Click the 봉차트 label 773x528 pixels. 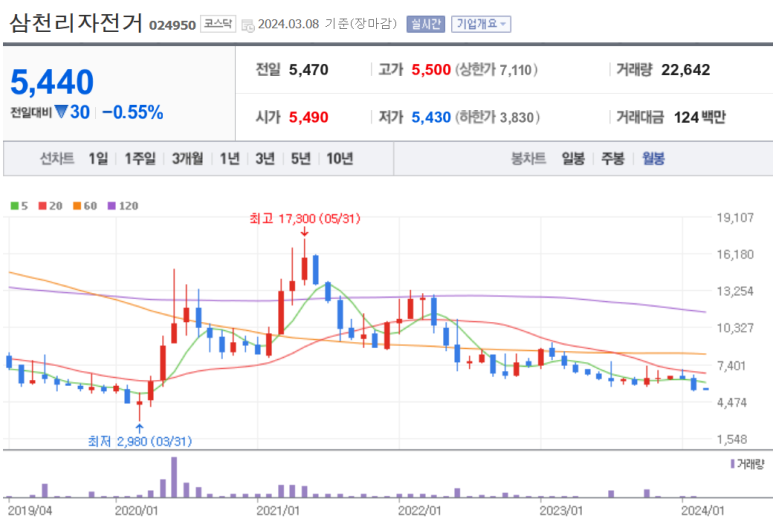[528, 159]
